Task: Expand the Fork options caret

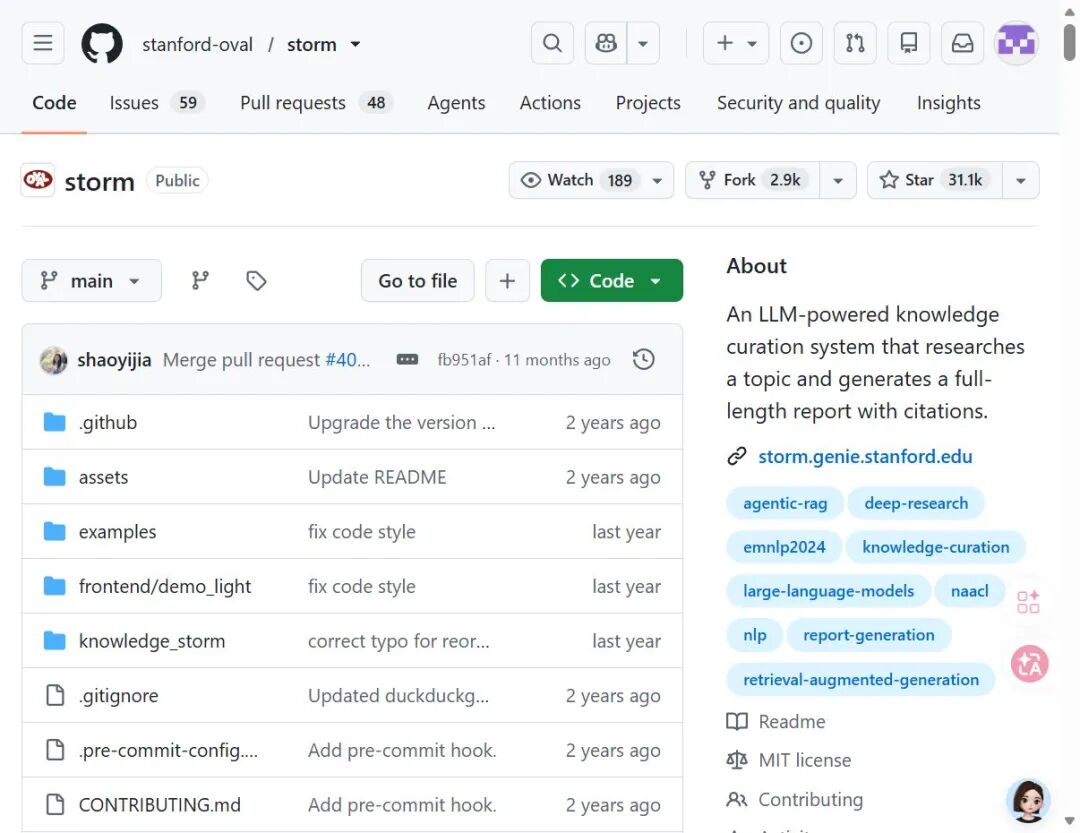Action: coord(838,181)
